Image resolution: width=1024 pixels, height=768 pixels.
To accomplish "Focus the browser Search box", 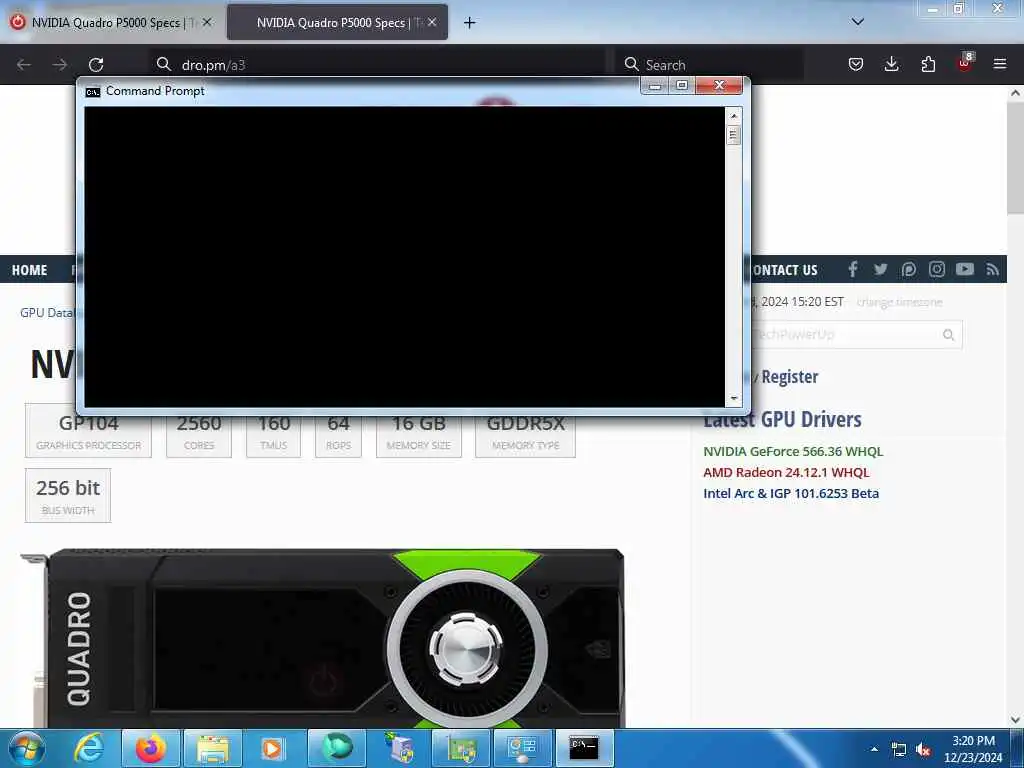I will (x=709, y=65).
